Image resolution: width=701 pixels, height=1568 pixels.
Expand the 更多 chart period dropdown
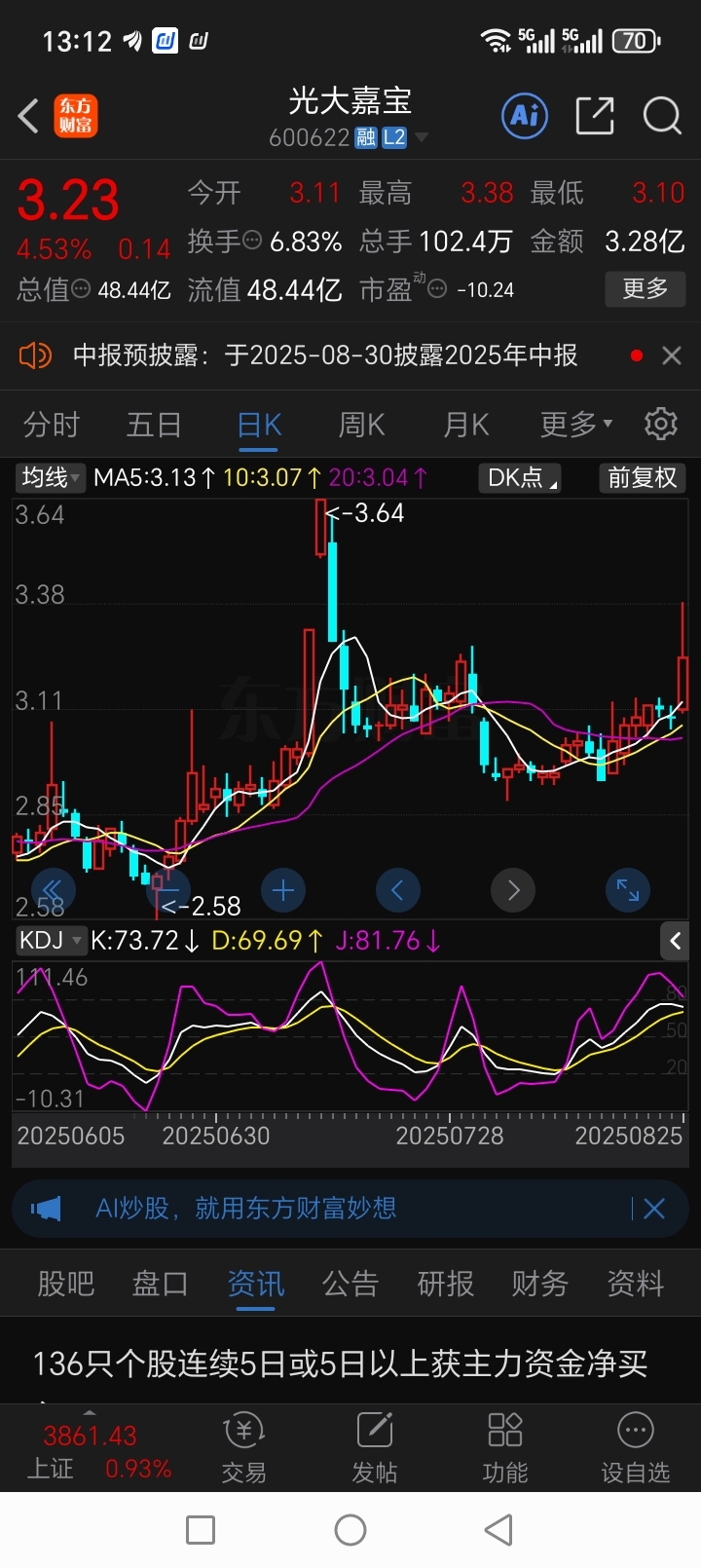576,425
